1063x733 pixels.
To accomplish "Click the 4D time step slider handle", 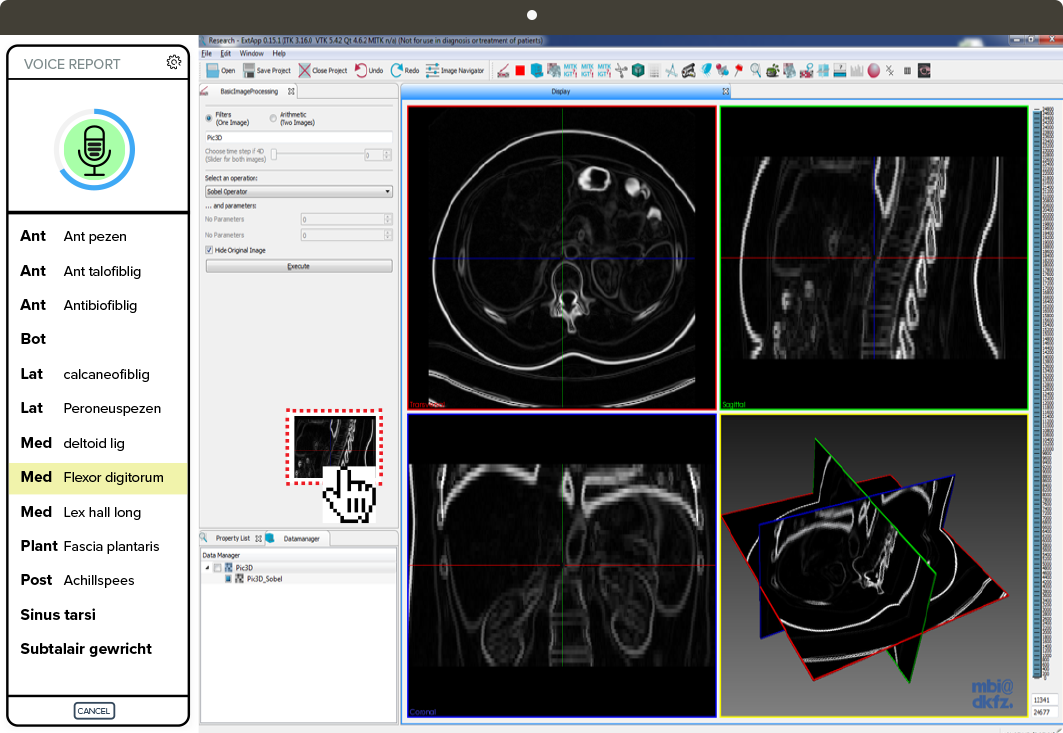I will coord(274,155).
